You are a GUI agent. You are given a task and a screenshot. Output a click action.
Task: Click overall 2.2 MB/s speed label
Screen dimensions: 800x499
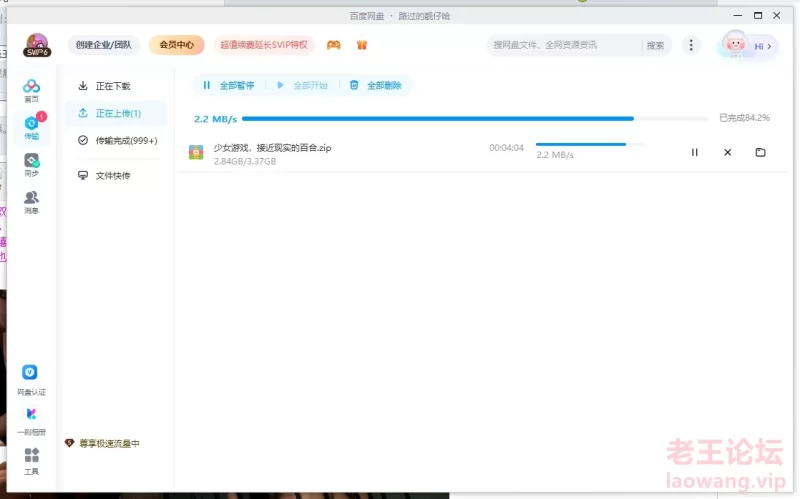click(x=215, y=119)
